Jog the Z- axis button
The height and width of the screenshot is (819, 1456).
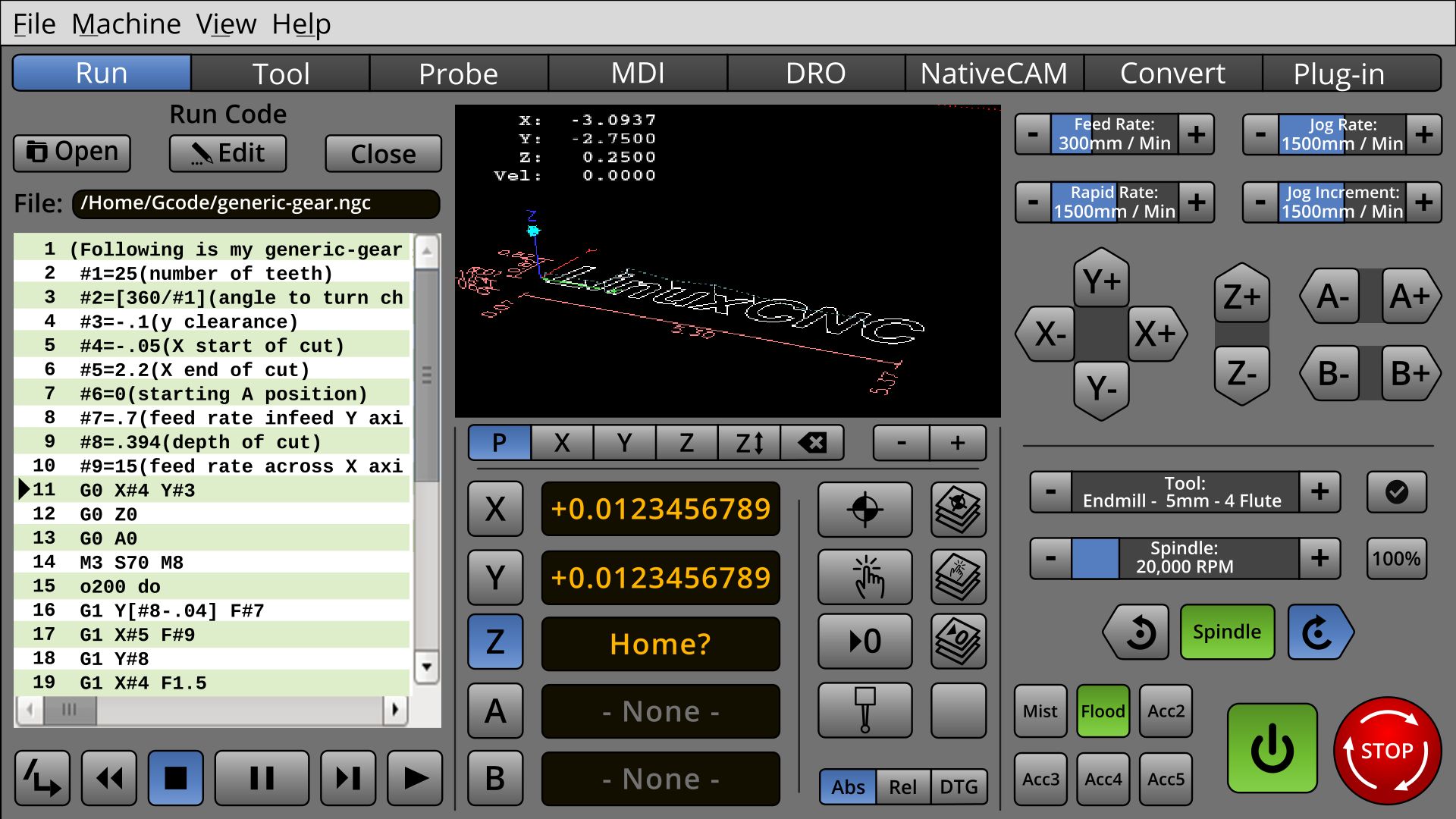(x=1241, y=374)
